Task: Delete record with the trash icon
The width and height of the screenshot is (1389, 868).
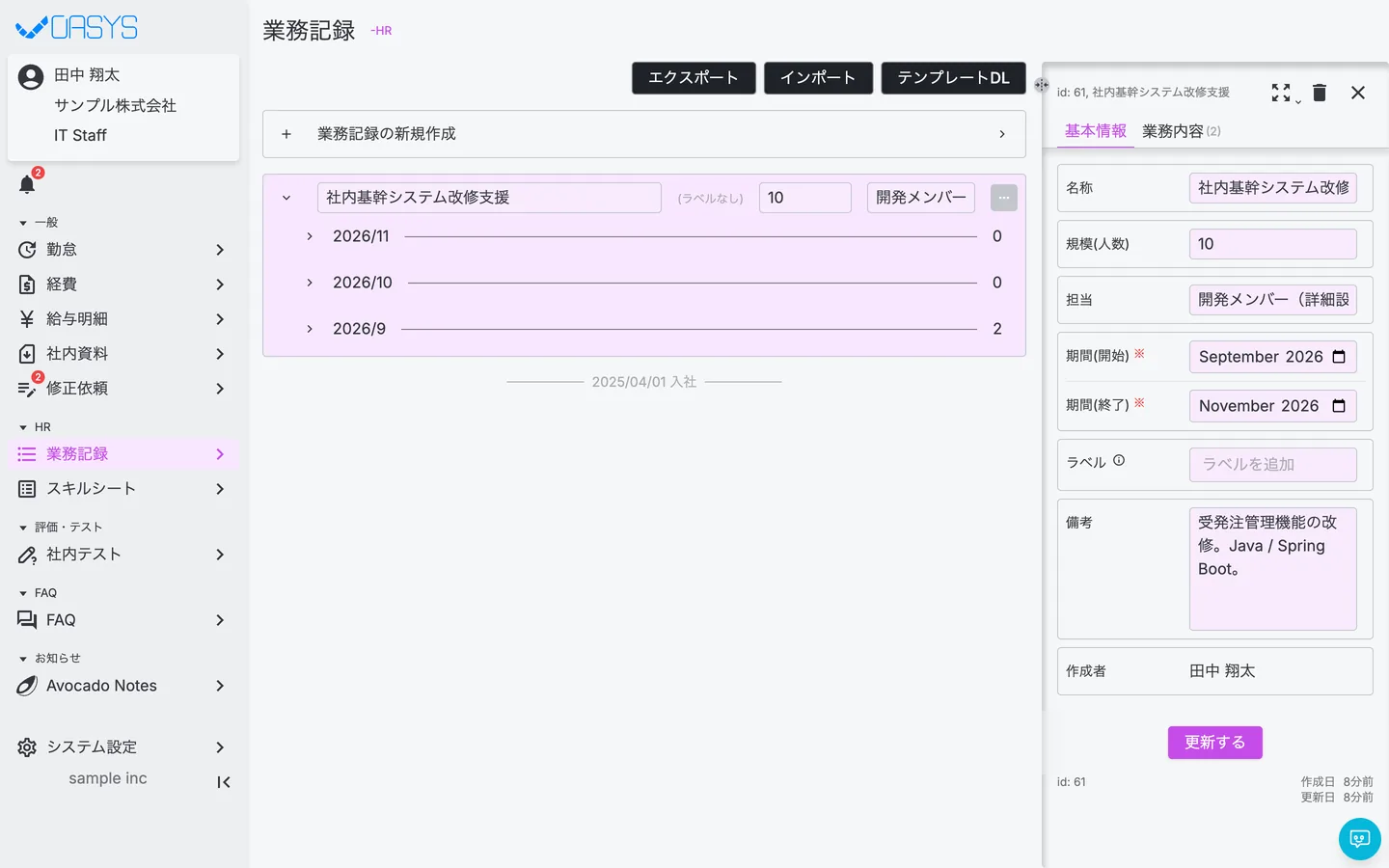Action: click(x=1320, y=93)
